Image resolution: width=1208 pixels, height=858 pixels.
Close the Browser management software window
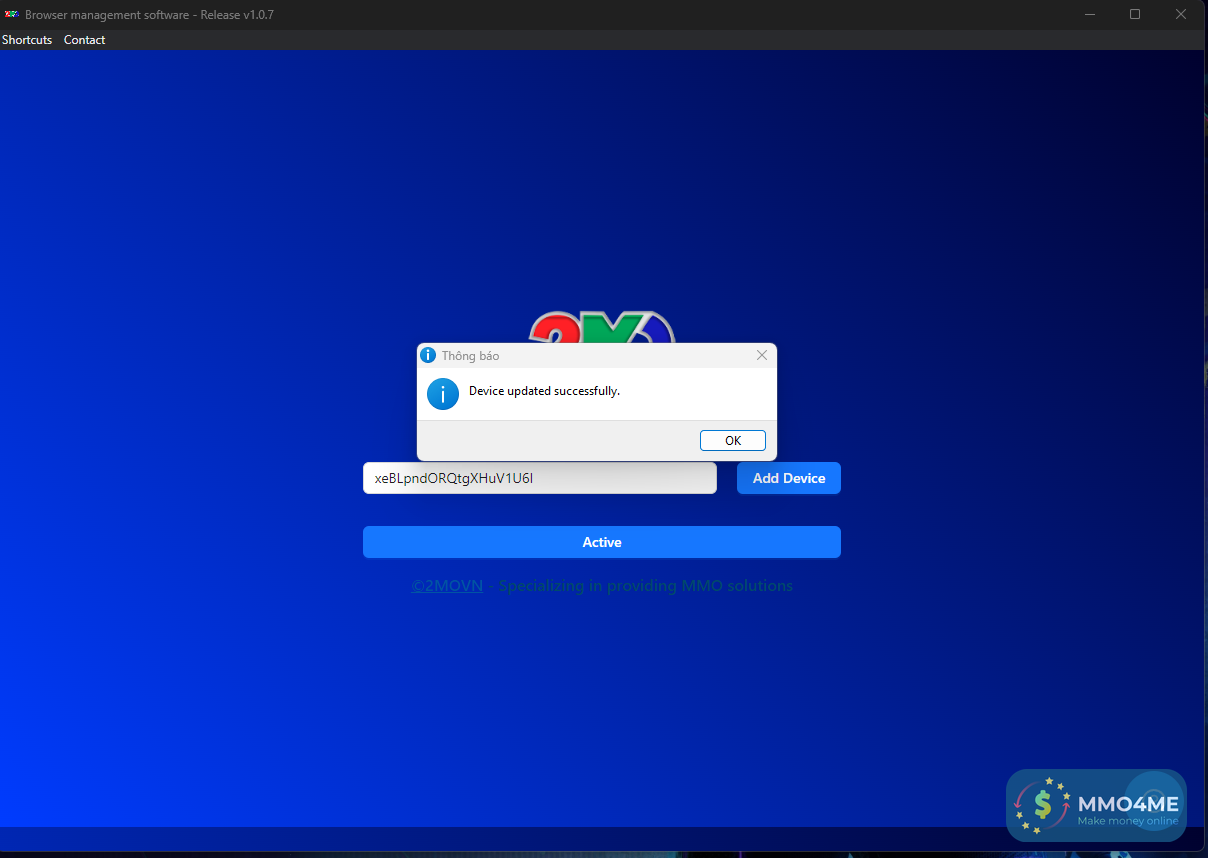tap(1182, 14)
